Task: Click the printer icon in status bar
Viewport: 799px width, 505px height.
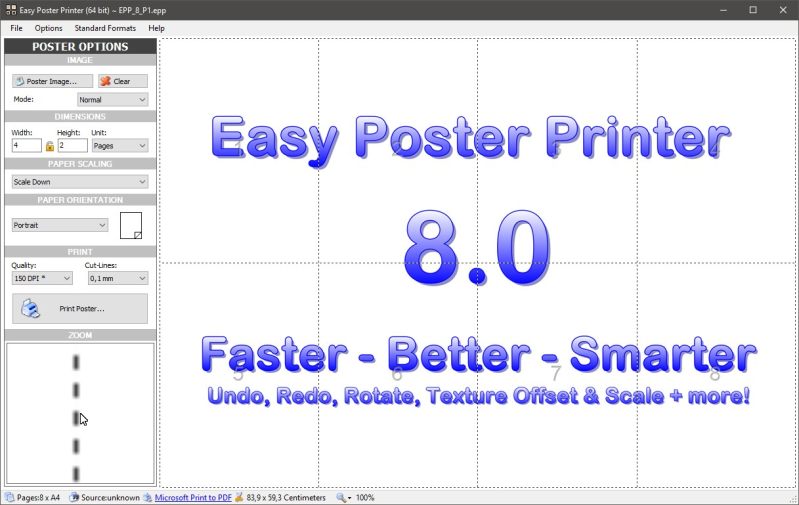Action: 147,497
